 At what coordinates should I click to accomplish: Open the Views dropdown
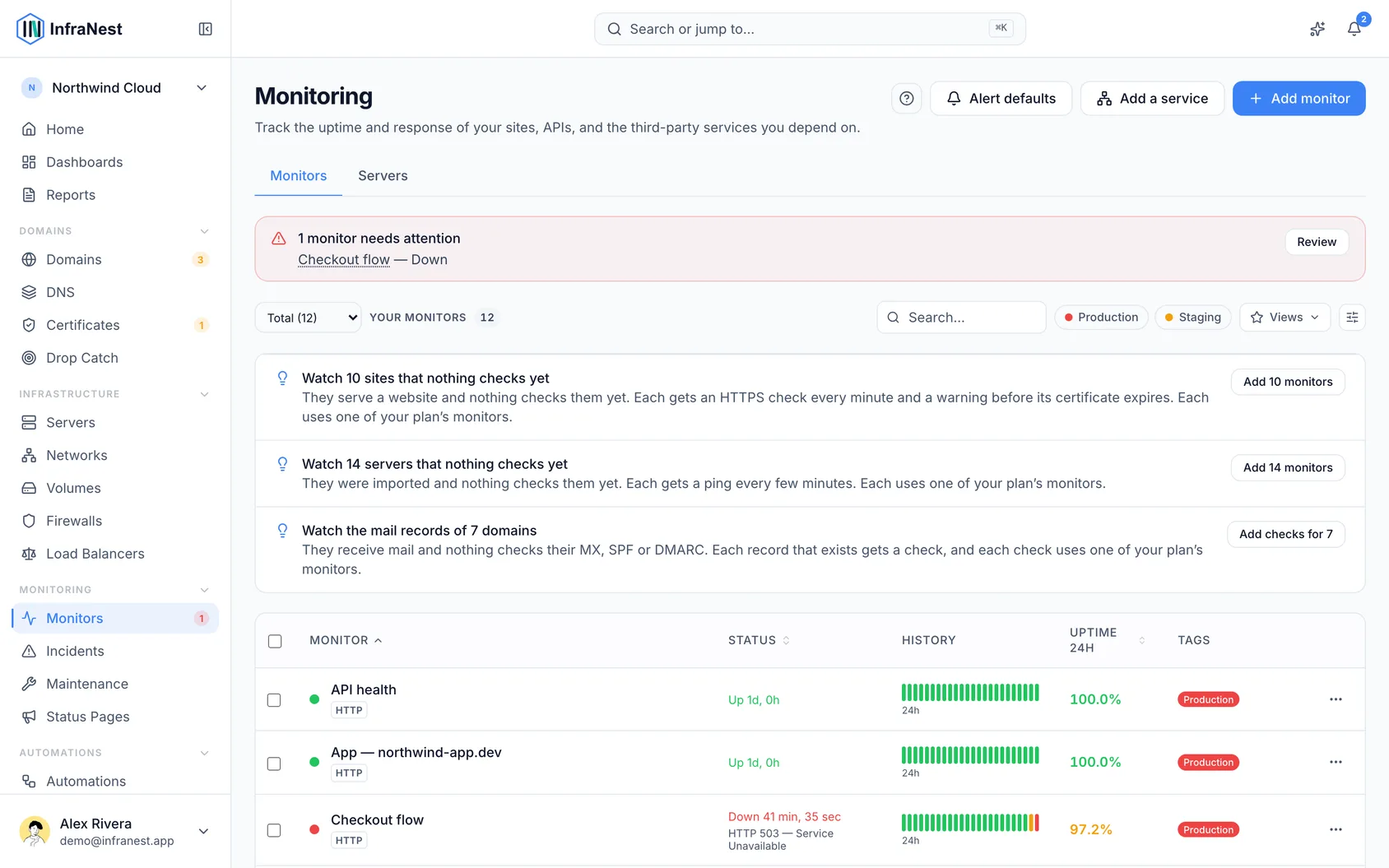(x=1284, y=318)
